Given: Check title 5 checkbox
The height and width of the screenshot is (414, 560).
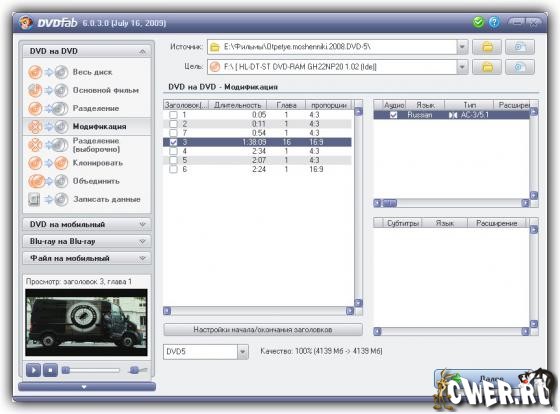Looking at the screenshot, I should click(173, 160).
